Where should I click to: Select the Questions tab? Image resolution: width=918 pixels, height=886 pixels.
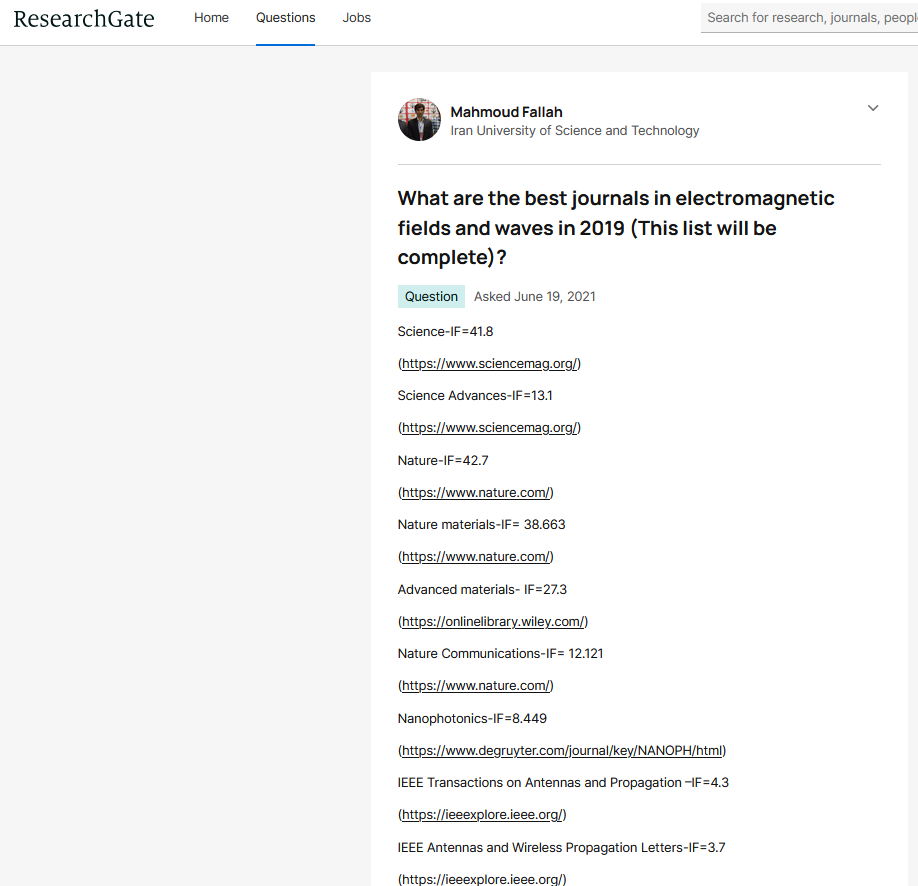click(285, 18)
